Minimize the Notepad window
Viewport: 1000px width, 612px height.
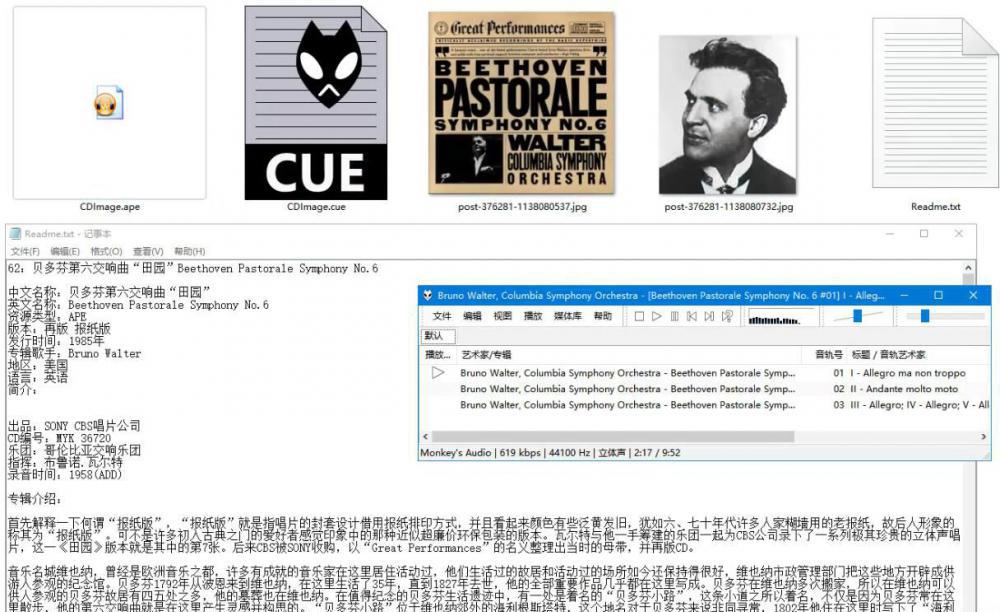[x=890, y=234]
